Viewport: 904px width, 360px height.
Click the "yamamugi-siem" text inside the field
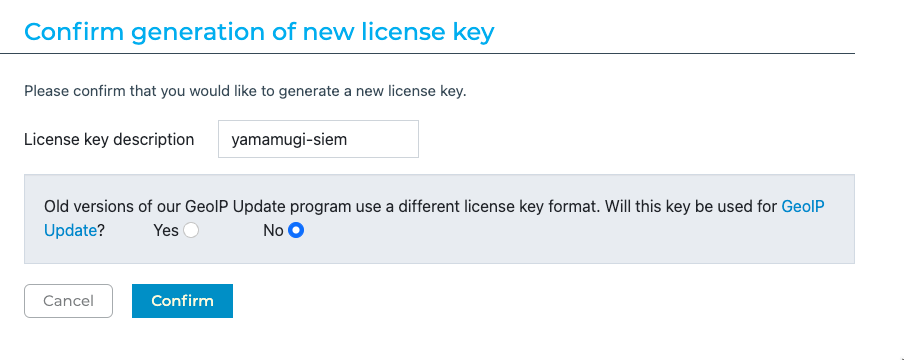tap(289, 140)
